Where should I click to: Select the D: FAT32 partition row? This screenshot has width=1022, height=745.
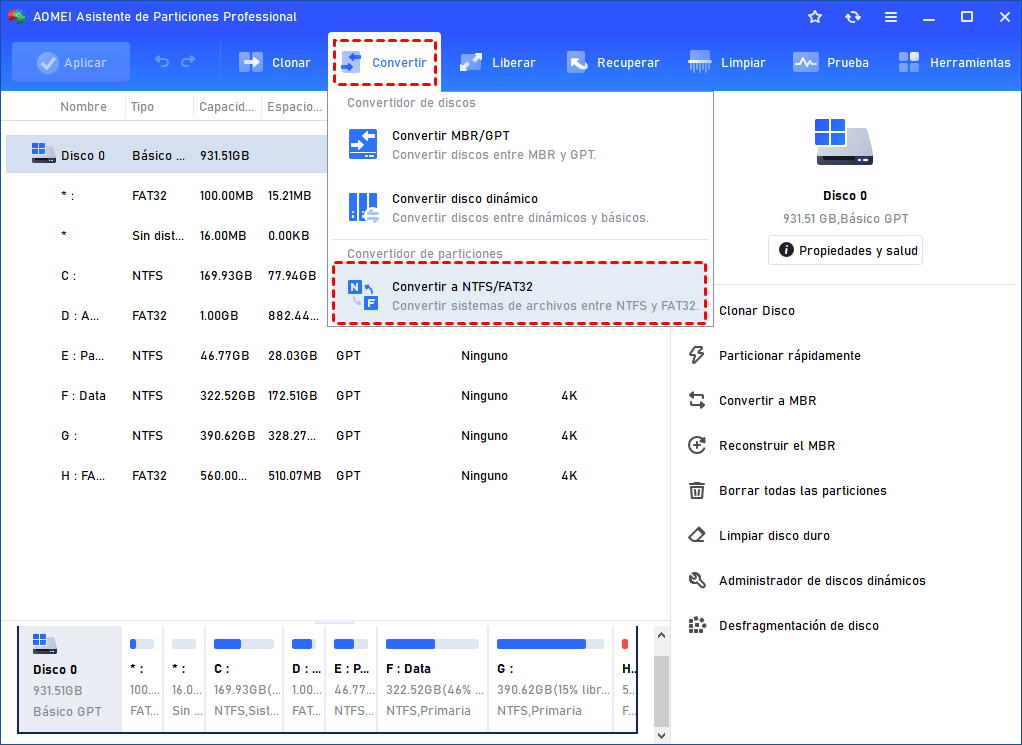pos(167,315)
